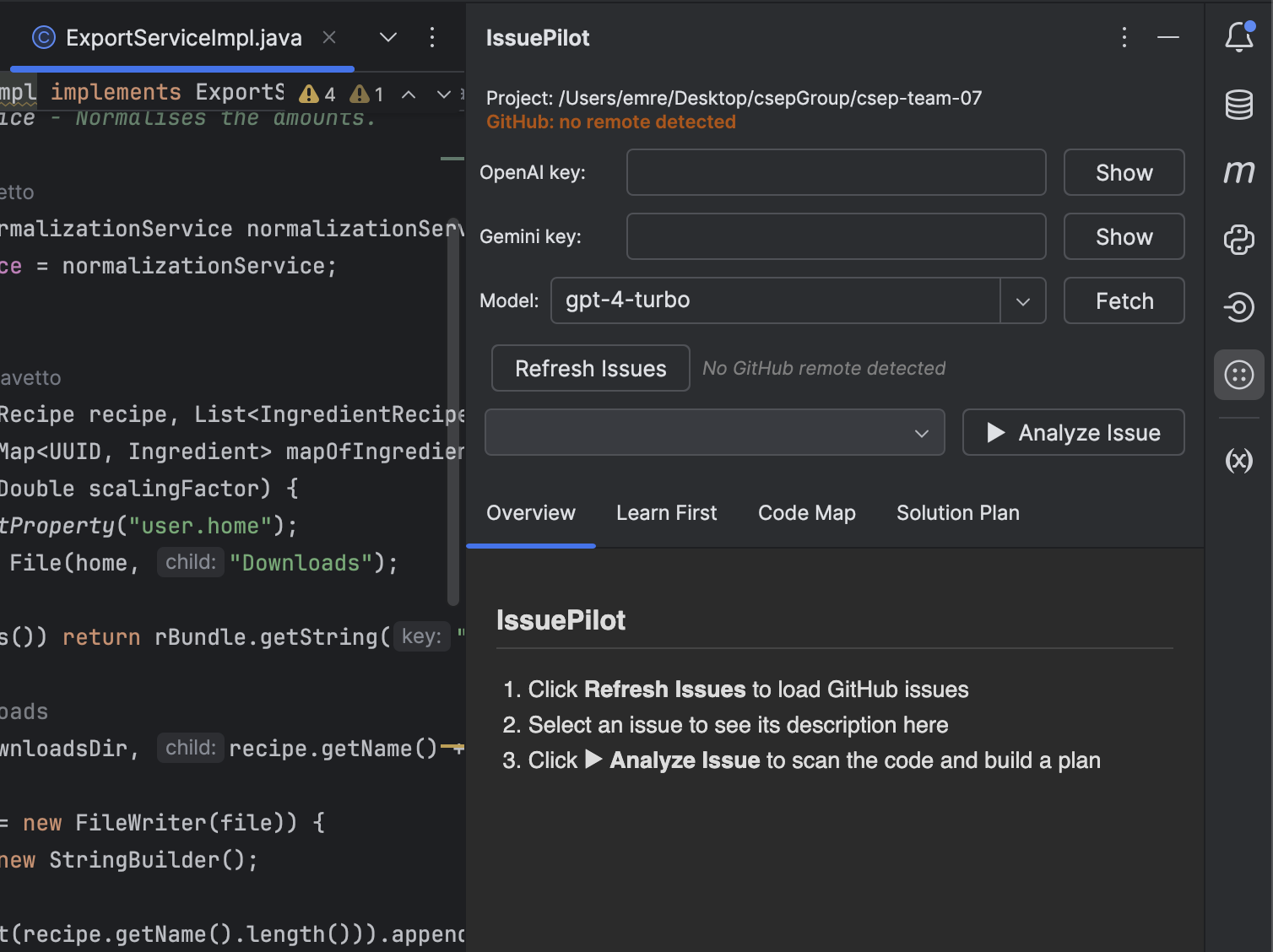Open the Maven tool window
The width and height of the screenshot is (1273, 952).
1239,172
